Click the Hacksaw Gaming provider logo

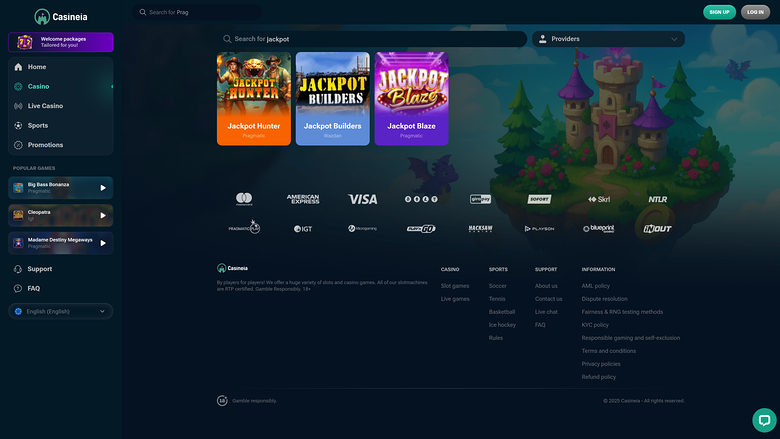(x=480, y=229)
